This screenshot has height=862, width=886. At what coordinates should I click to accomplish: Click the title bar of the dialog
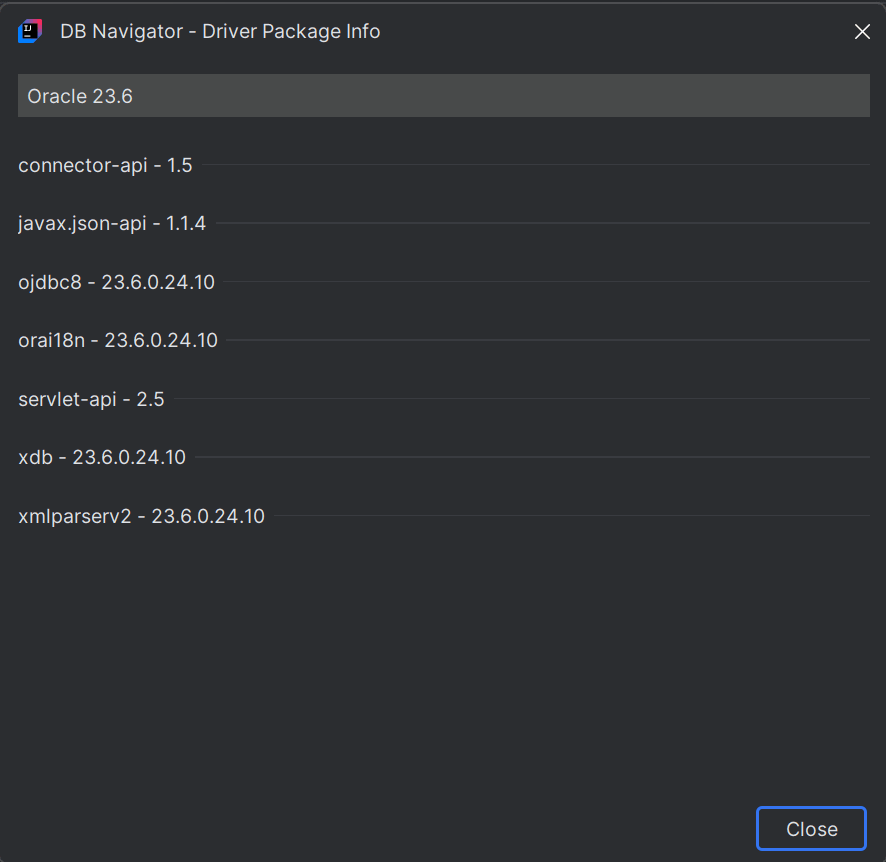443,31
